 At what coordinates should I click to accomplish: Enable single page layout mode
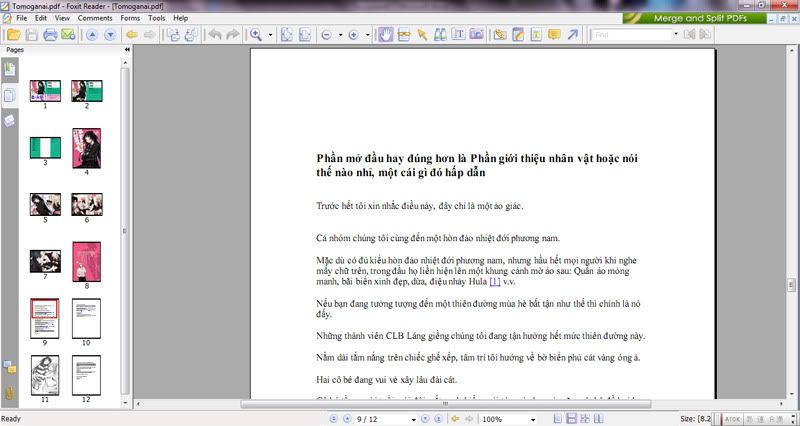(x=558, y=419)
